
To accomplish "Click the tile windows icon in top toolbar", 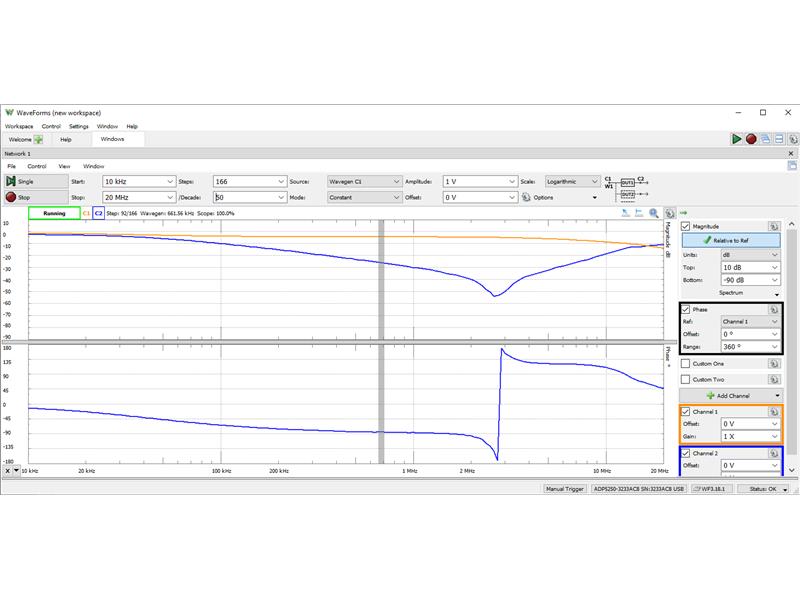I will tap(779, 139).
